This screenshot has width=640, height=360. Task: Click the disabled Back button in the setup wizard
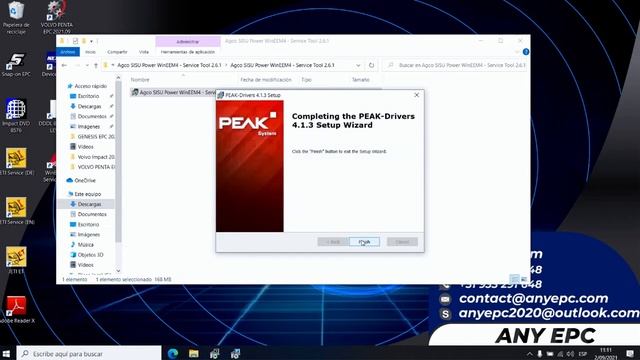(333, 242)
